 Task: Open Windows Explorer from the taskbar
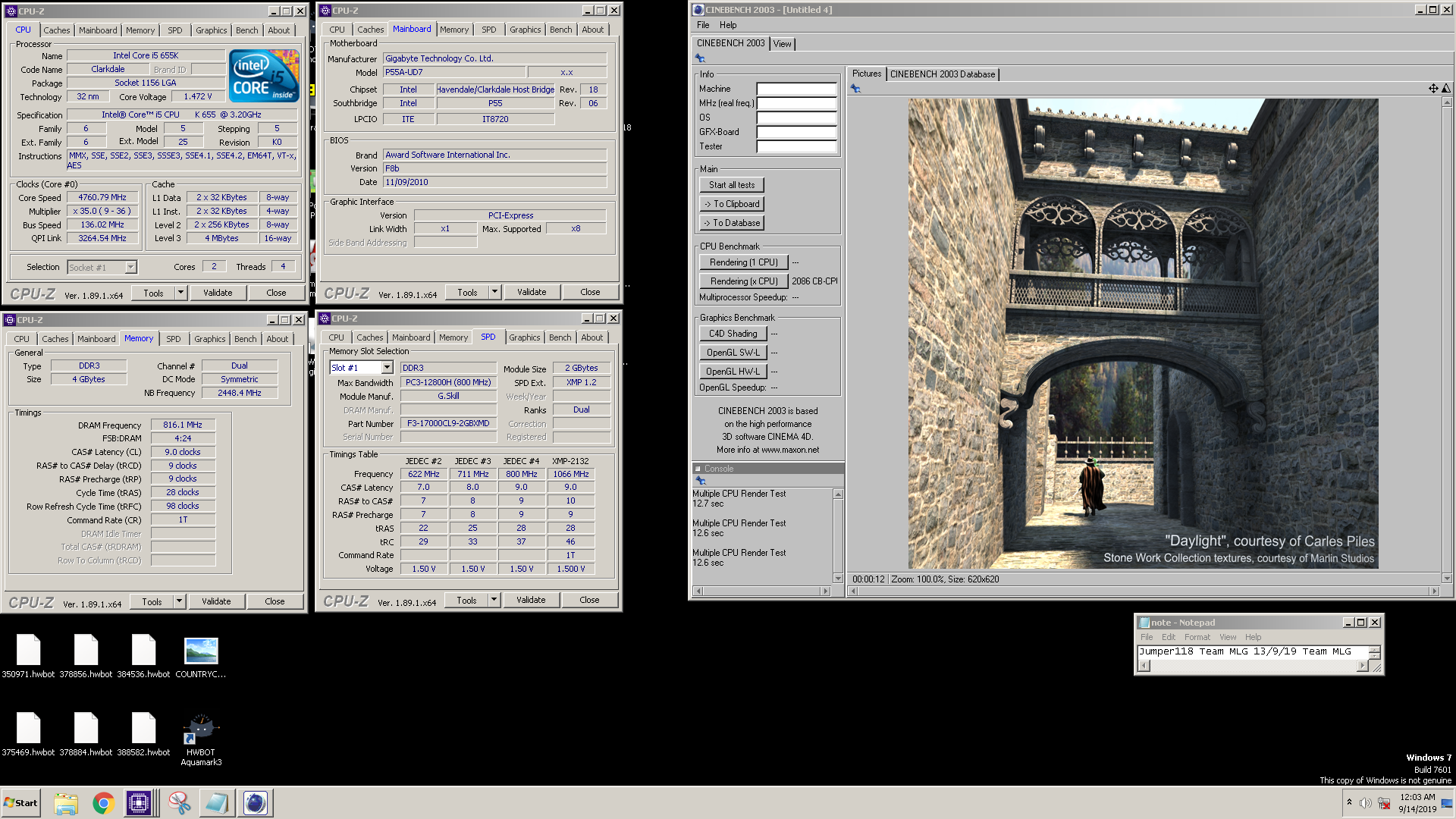pyautogui.click(x=66, y=803)
